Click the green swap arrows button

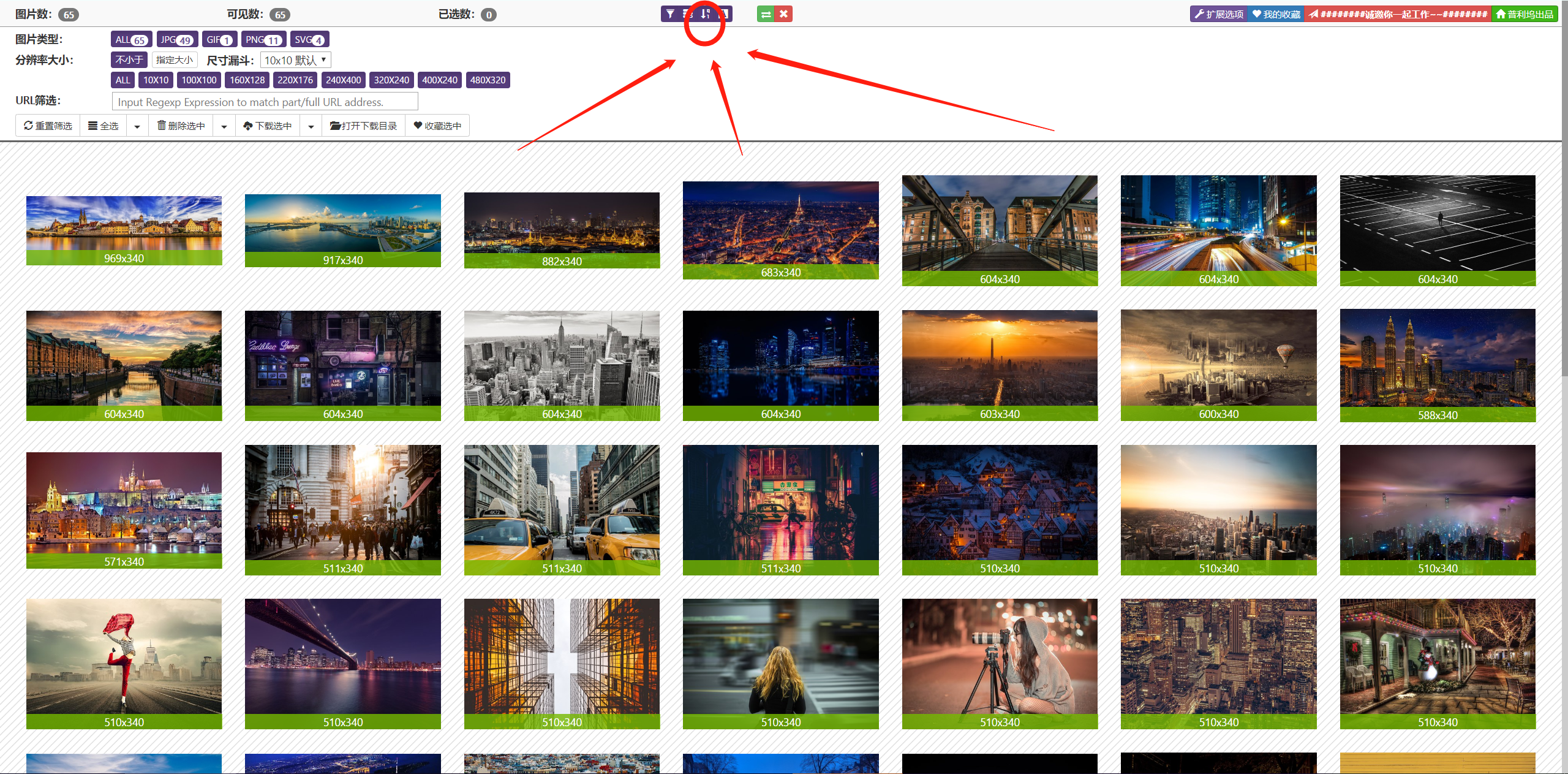pyautogui.click(x=766, y=14)
